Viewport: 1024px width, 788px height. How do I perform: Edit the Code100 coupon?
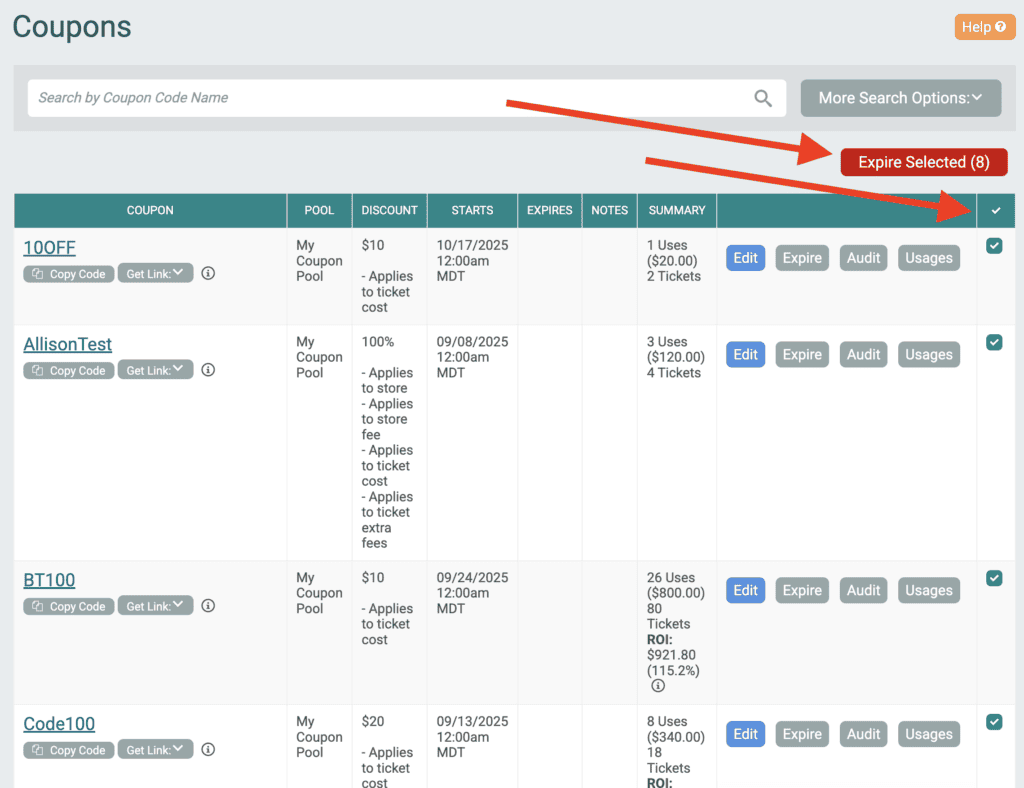pyautogui.click(x=745, y=734)
